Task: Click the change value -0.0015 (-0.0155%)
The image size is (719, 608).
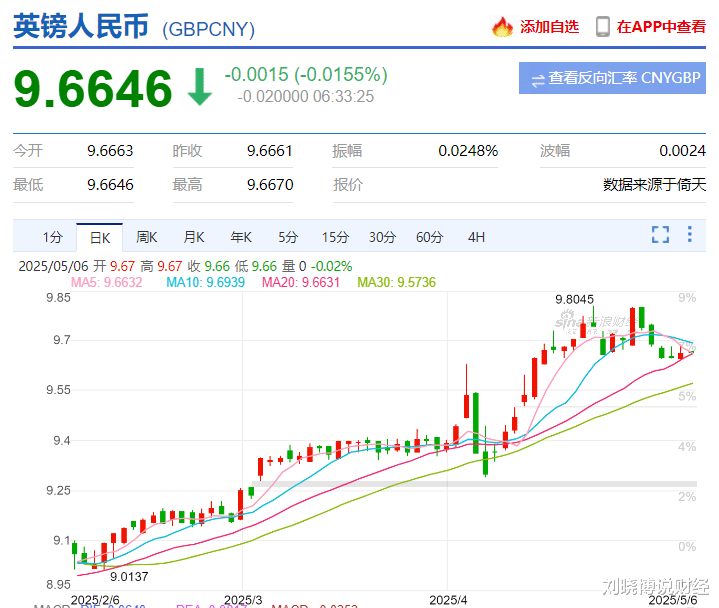Action: point(306,74)
